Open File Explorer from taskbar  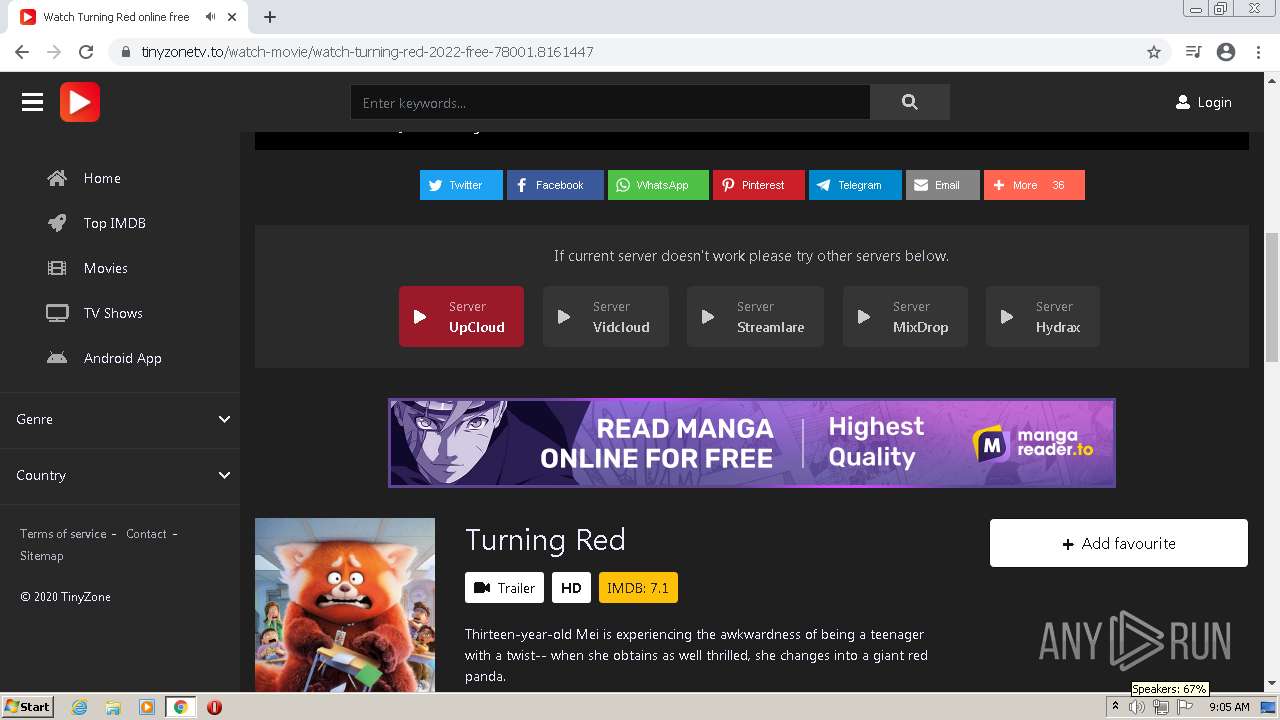tap(113, 707)
